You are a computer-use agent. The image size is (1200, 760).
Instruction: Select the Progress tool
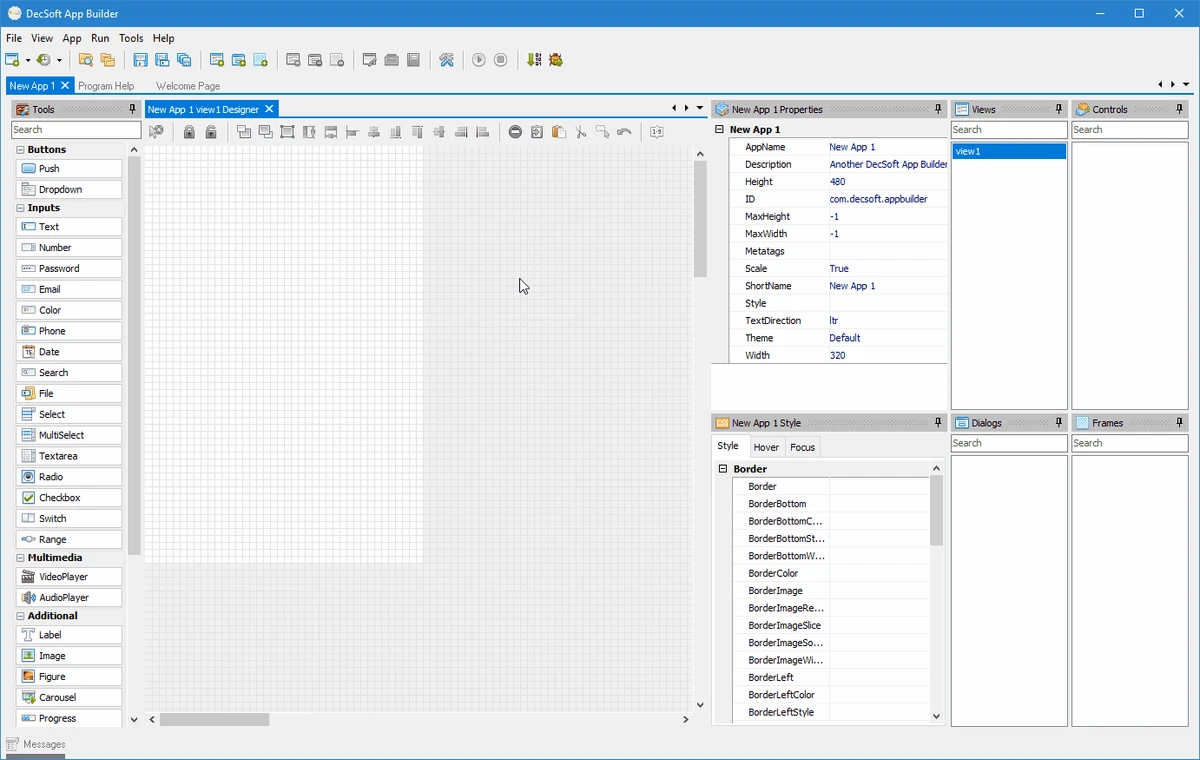(x=69, y=719)
